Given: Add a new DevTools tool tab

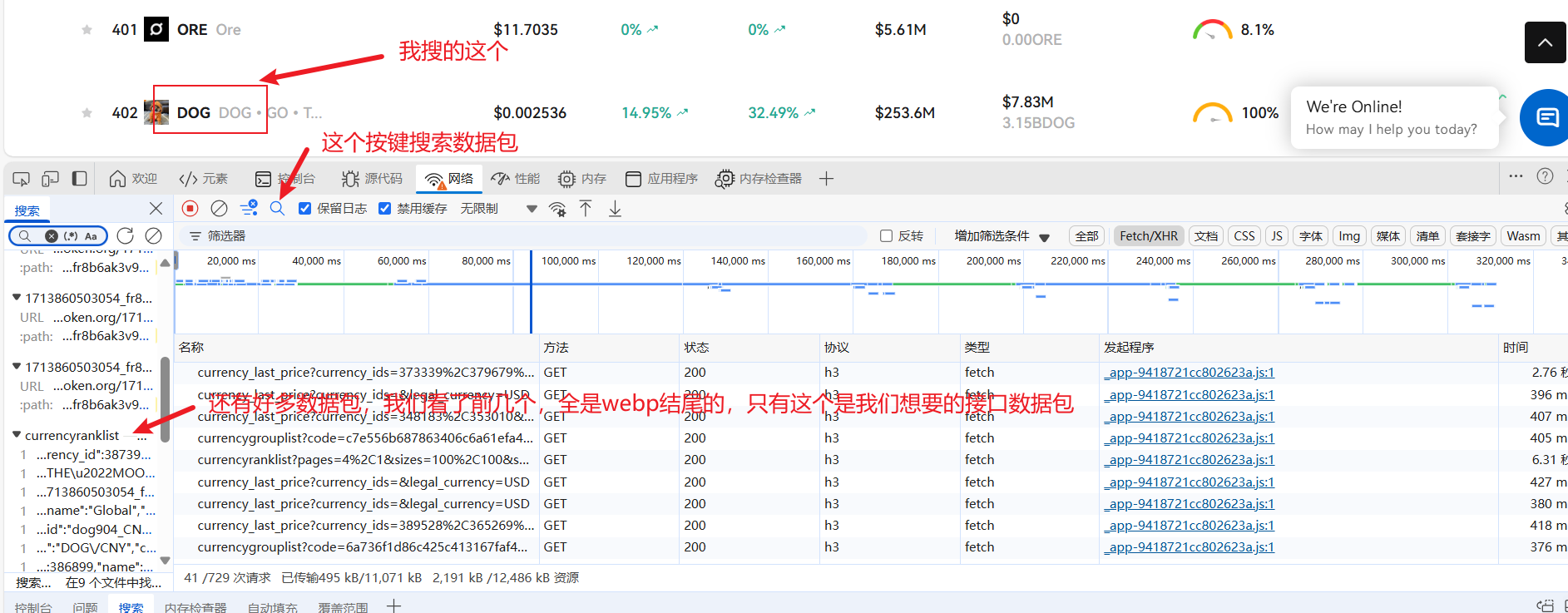Looking at the screenshot, I should point(826,179).
